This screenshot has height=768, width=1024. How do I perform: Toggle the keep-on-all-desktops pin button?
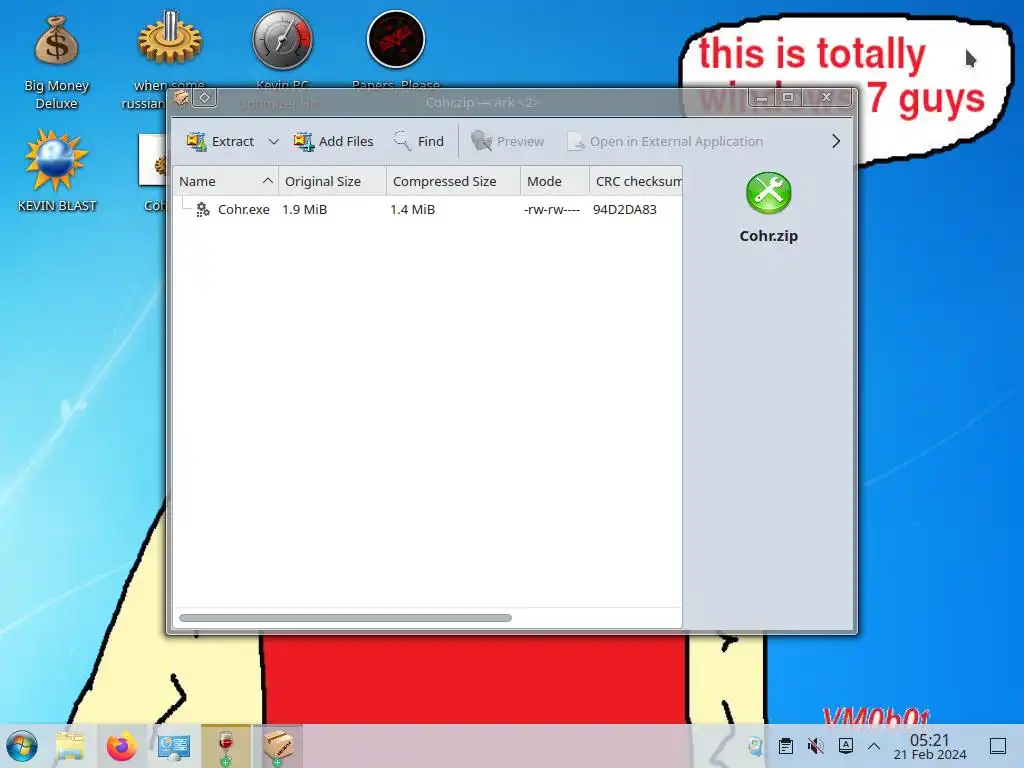point(204,98)
